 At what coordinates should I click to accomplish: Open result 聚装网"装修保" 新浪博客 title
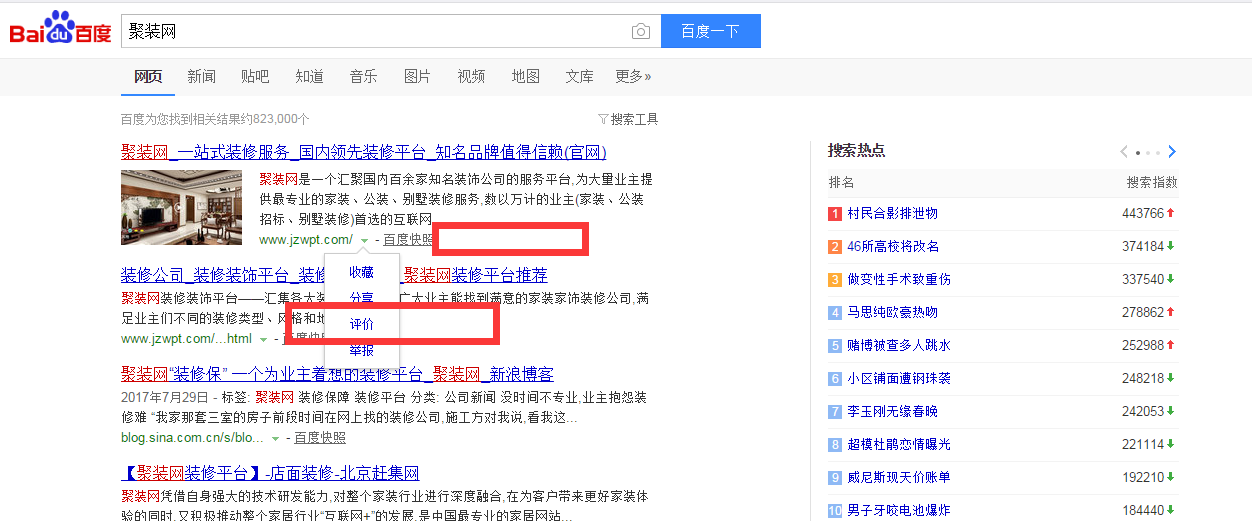pos(337,374)
